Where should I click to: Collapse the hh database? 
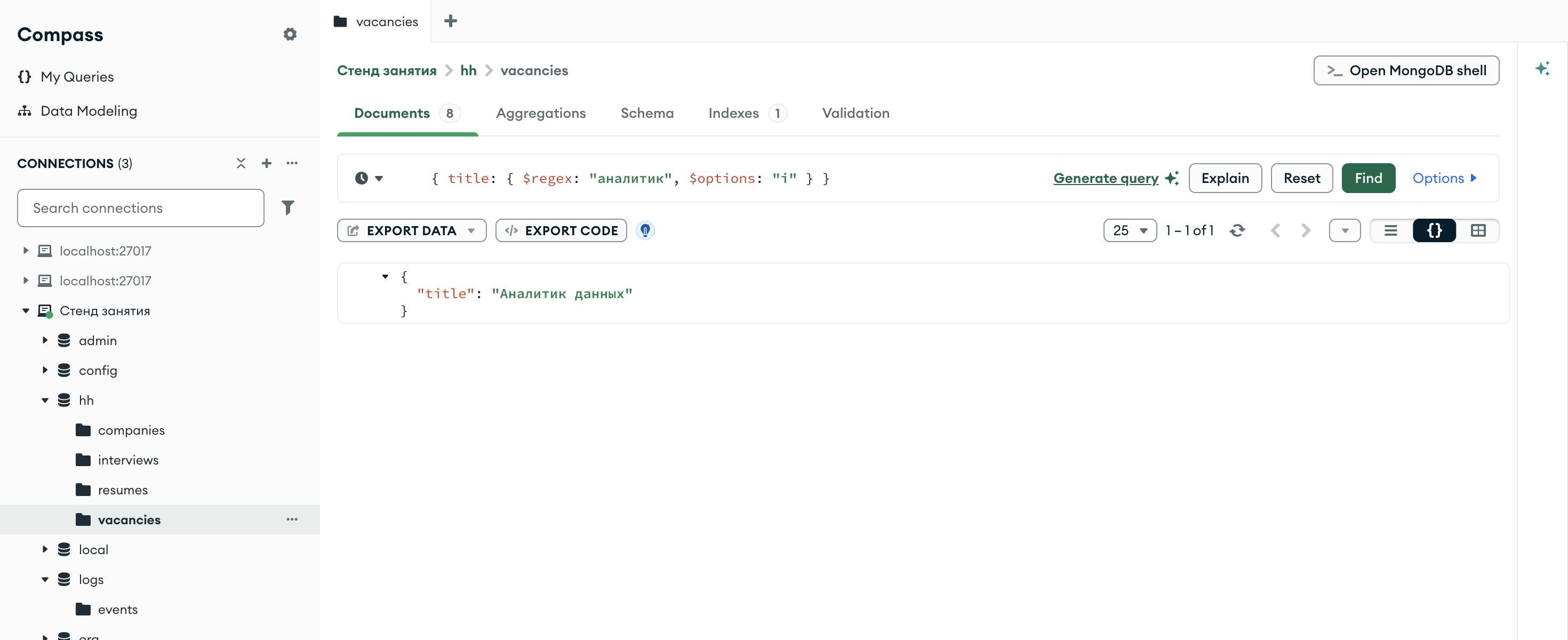[x=44, y=400]
